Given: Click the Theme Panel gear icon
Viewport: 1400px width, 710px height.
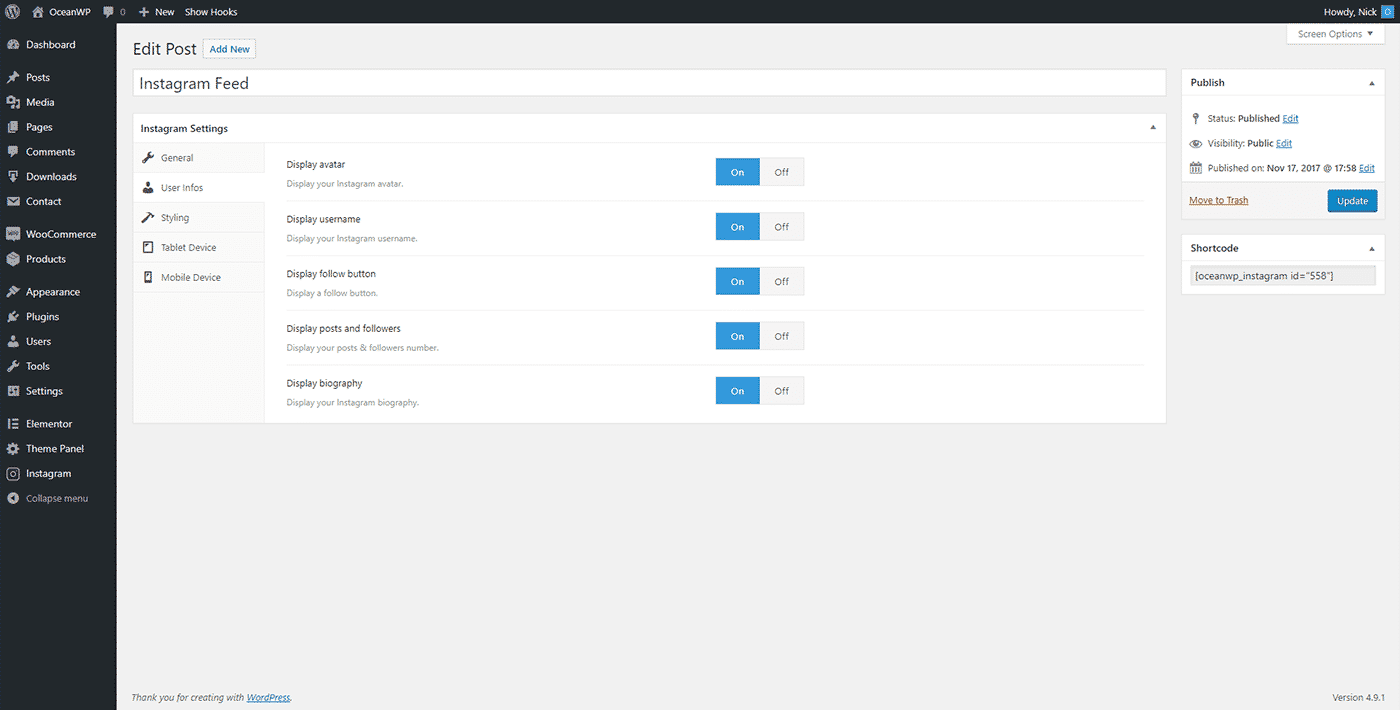Looking at the screenshot, I should 13,449.
